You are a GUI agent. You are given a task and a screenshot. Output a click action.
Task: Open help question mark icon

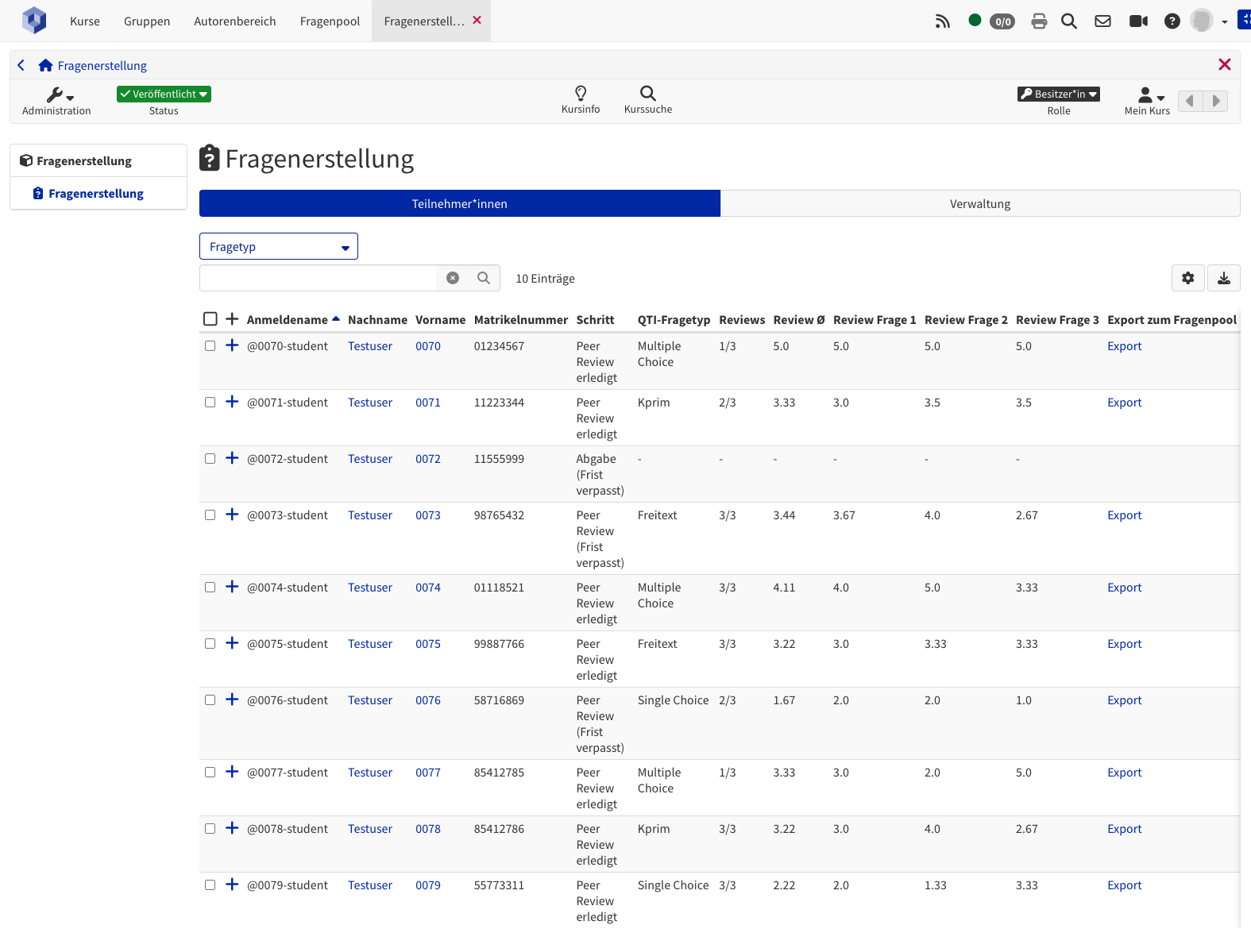coord(1172,21)
